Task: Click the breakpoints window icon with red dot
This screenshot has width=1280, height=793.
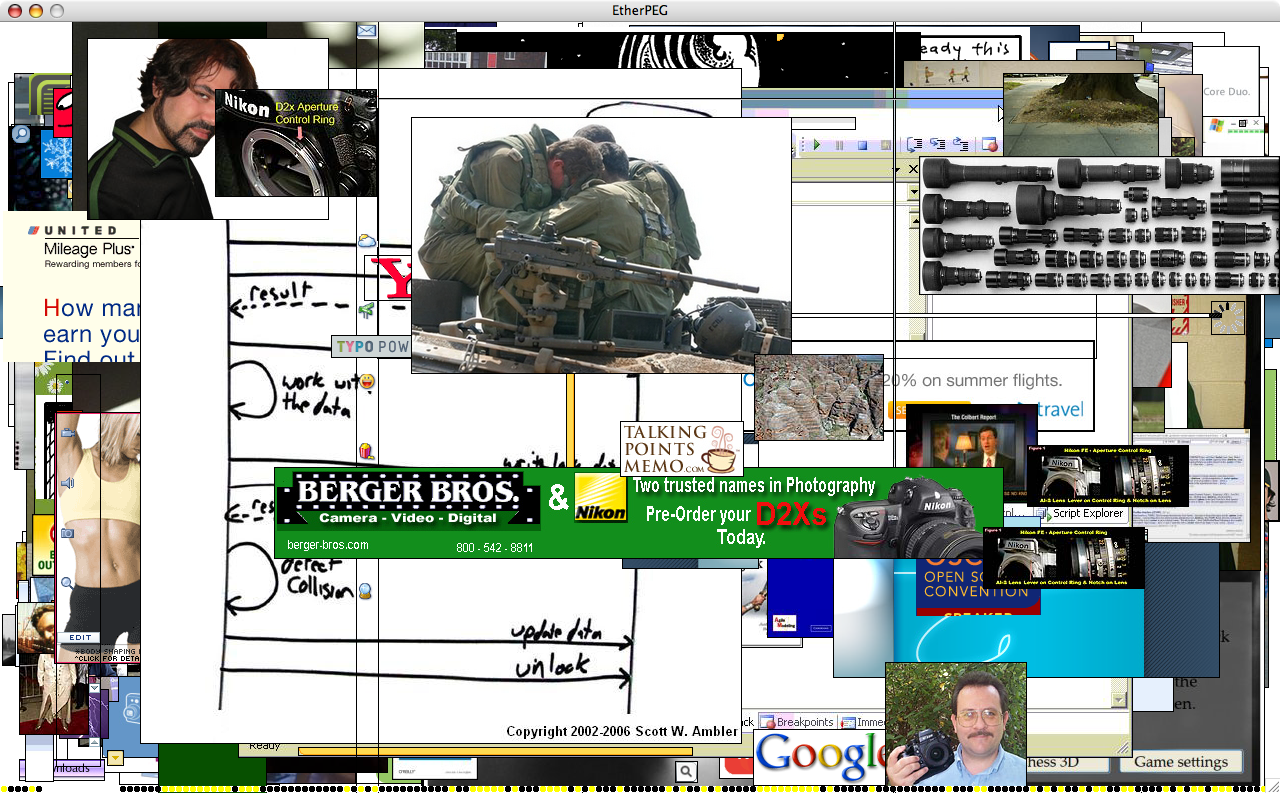Action: [990, 144]
